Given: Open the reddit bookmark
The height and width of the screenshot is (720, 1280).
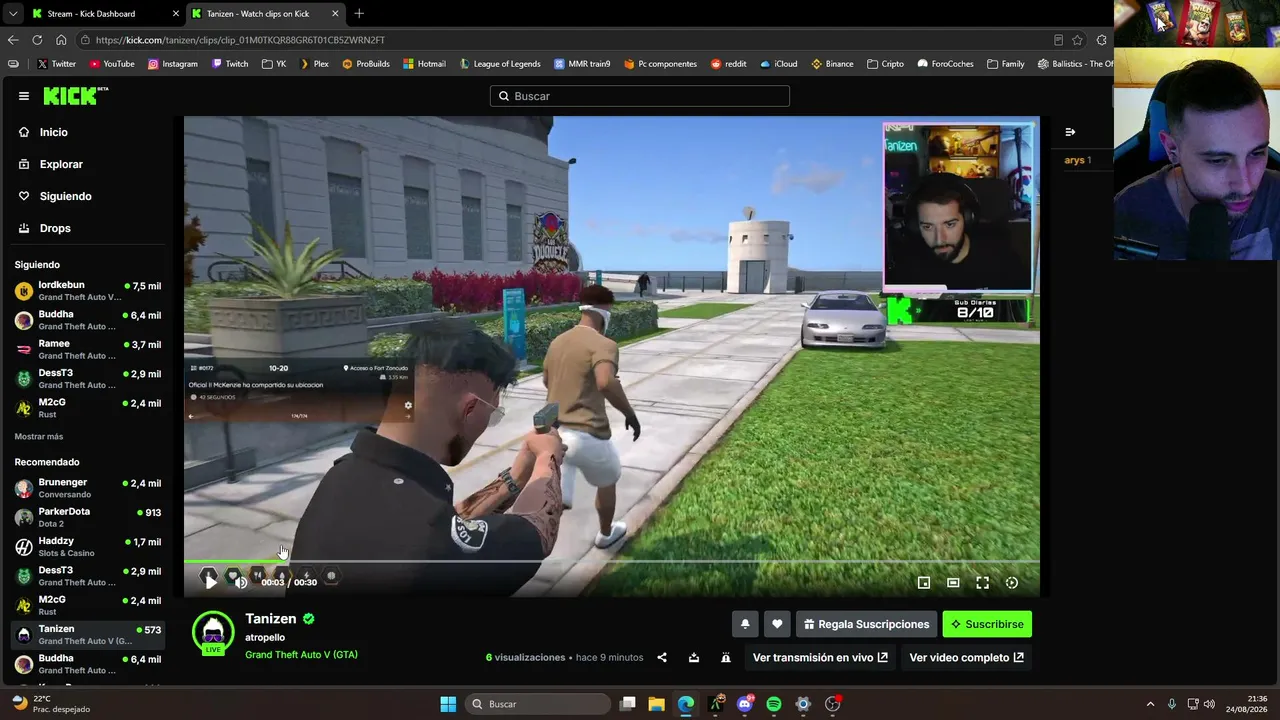Looking at the screenshot, I should [728, 64].
